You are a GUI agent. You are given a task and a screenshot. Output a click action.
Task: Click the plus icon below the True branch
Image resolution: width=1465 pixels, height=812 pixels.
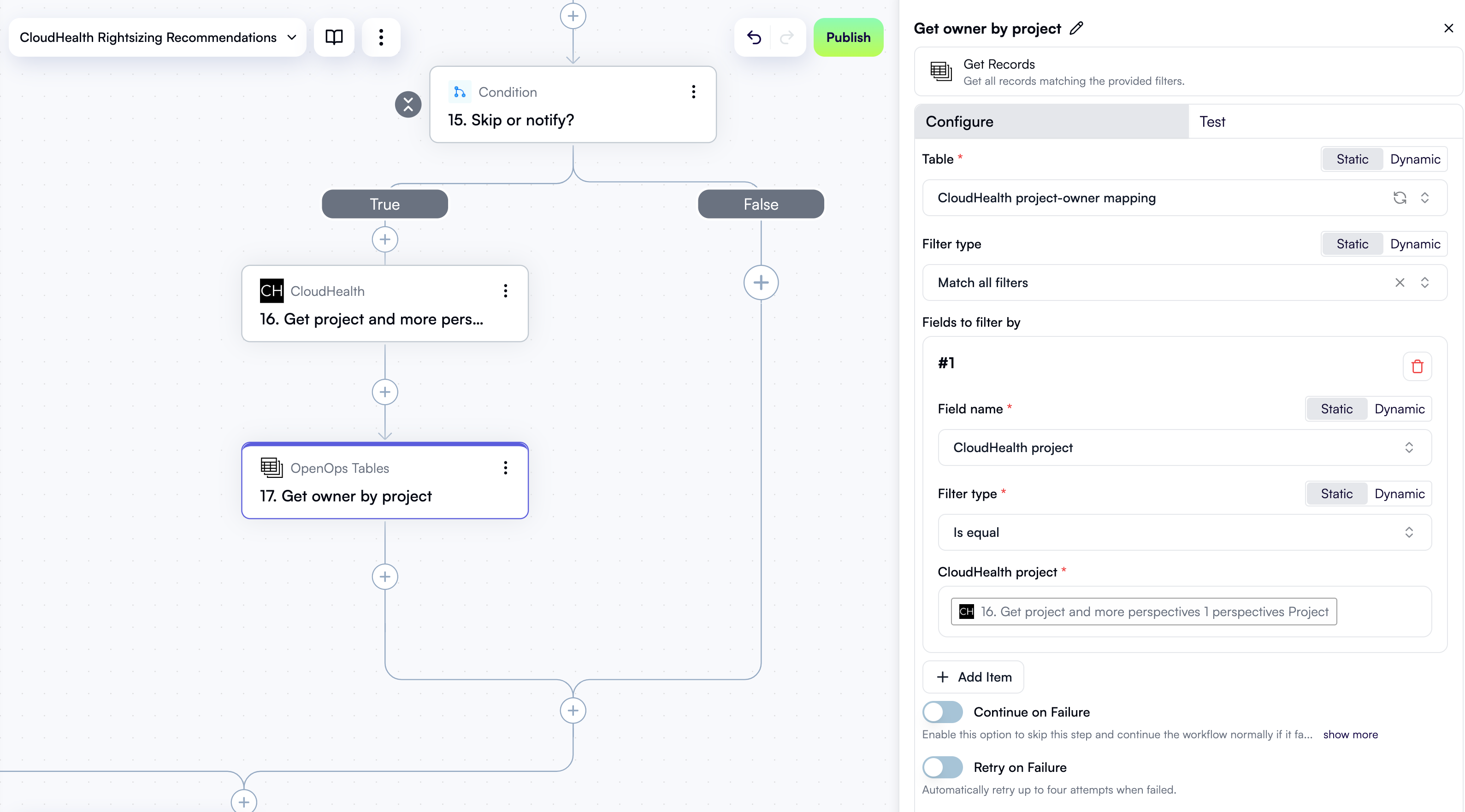(x=384, y=239)
